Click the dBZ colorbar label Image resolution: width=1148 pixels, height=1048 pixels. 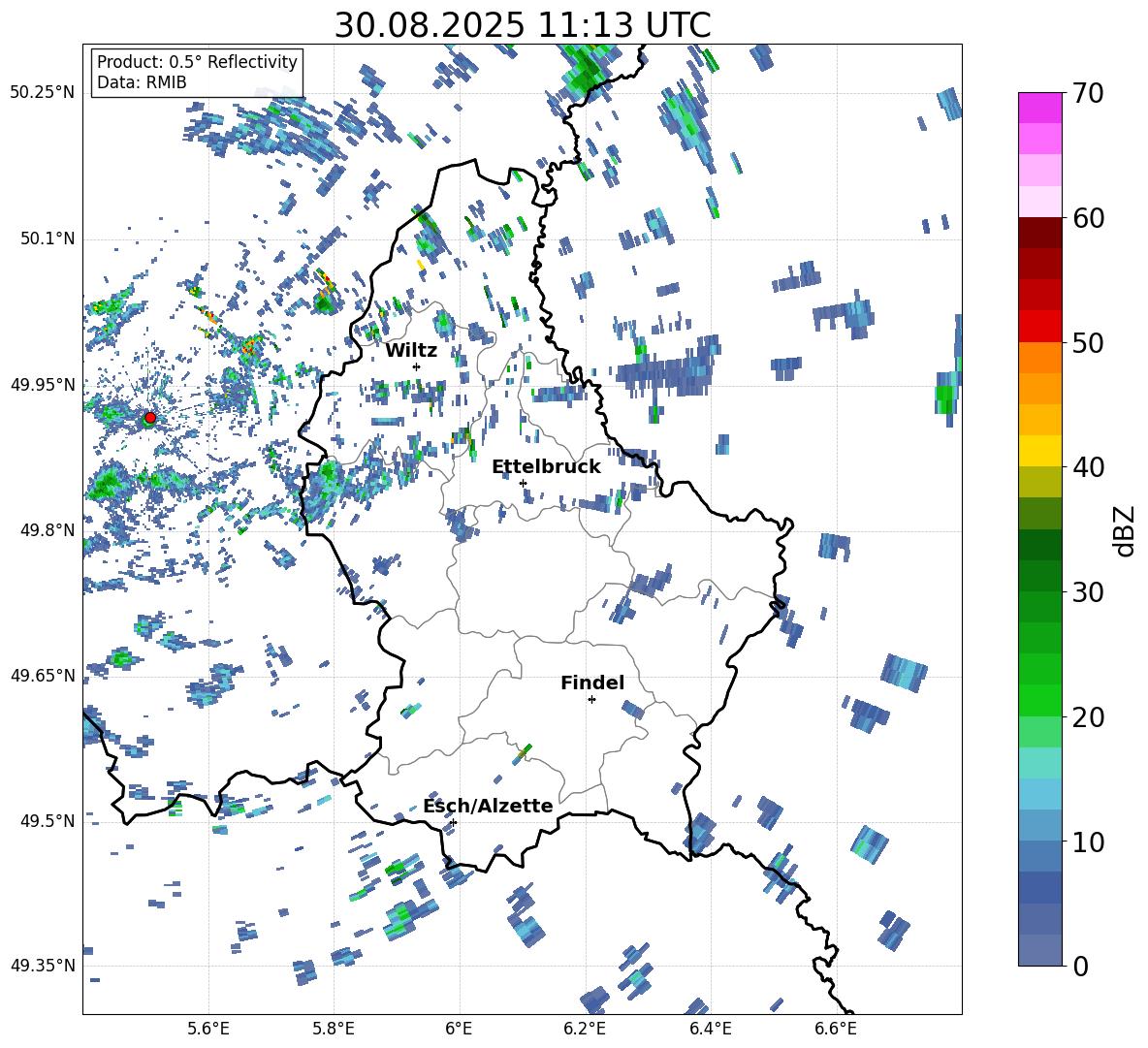click(x=1126, y=530)
